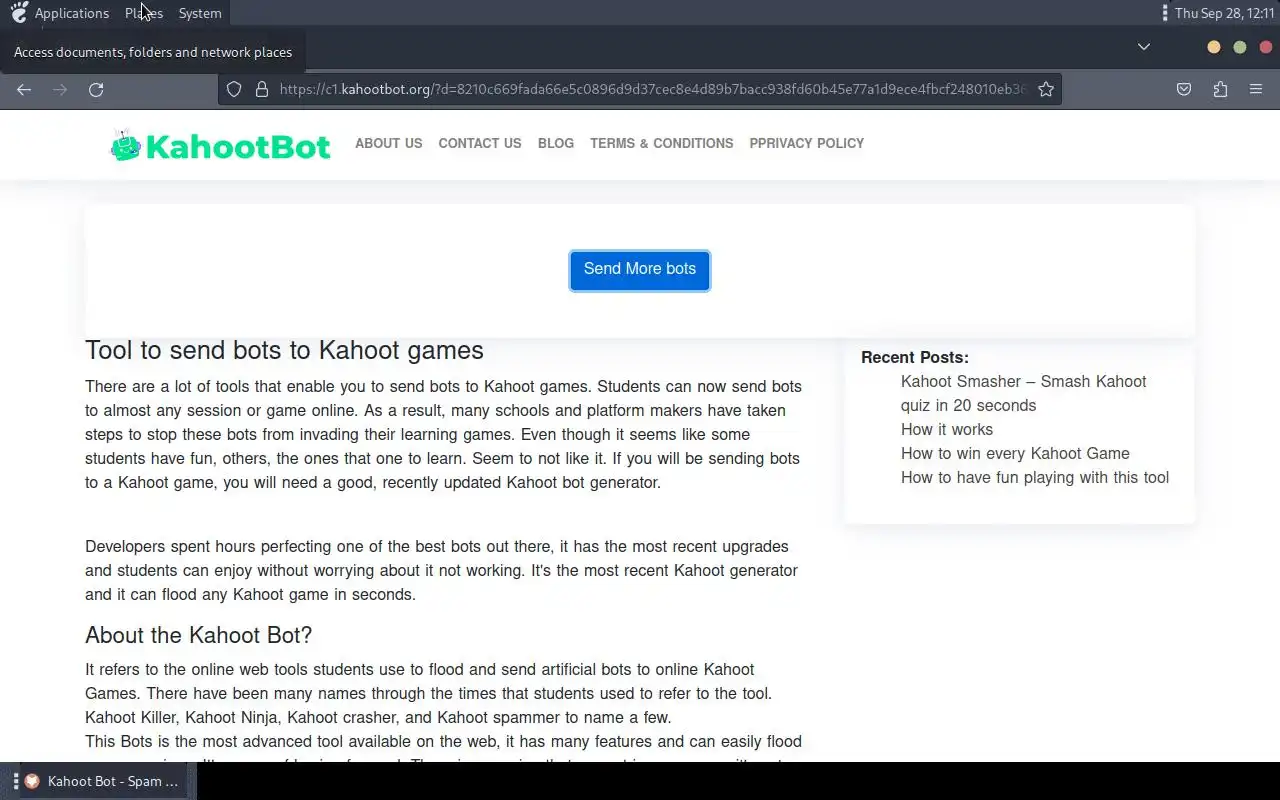This screenshot has height=800, width=1280.
Task: Go to CONTACT US page
Action: 480,143
